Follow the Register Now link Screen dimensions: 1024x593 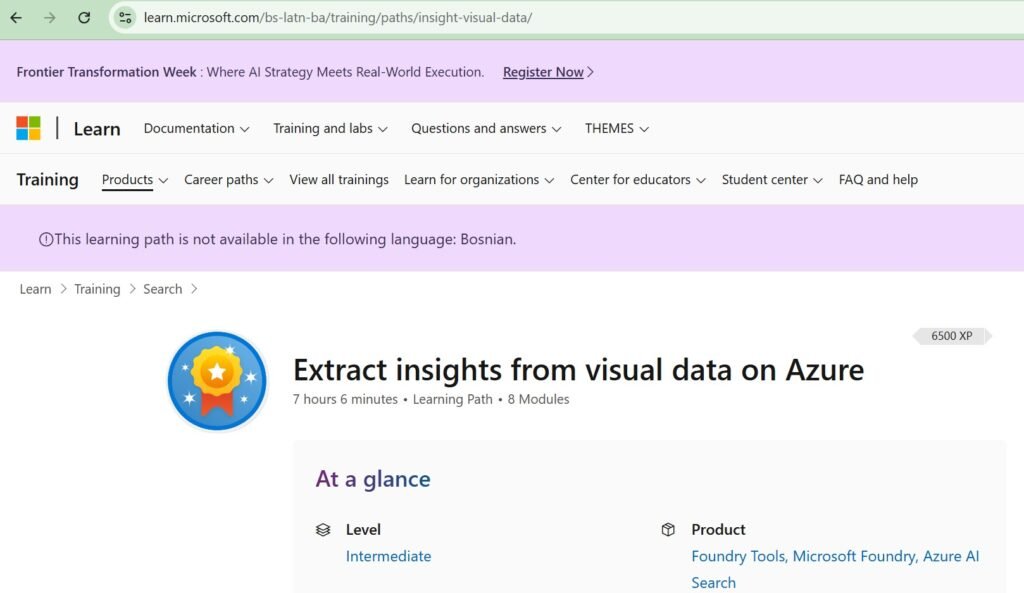543,72
